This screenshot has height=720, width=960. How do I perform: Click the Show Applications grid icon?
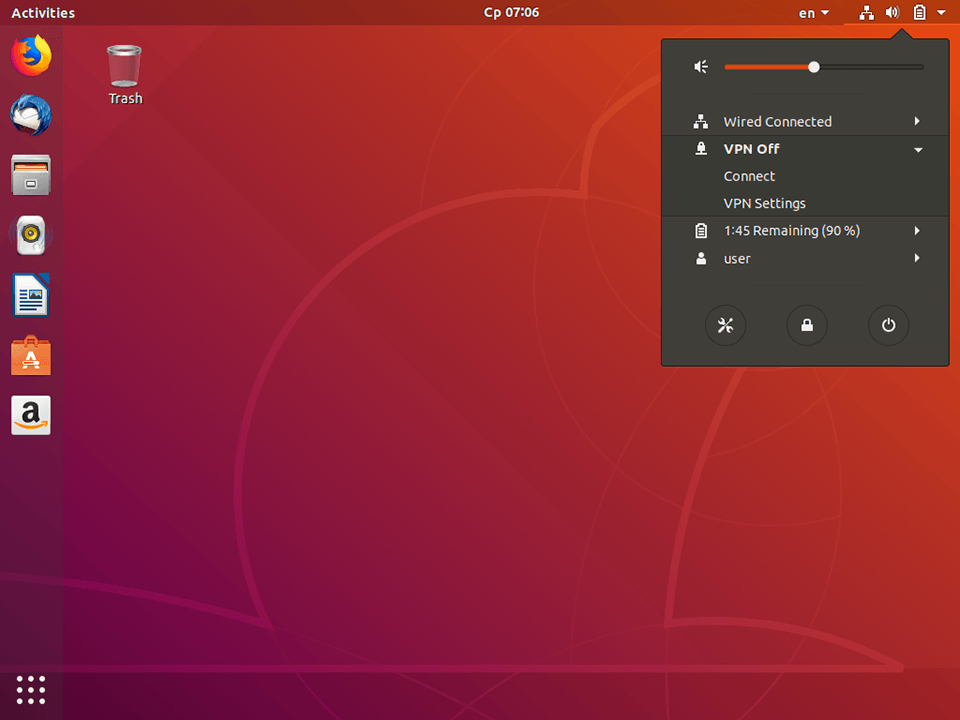[31, 690]
